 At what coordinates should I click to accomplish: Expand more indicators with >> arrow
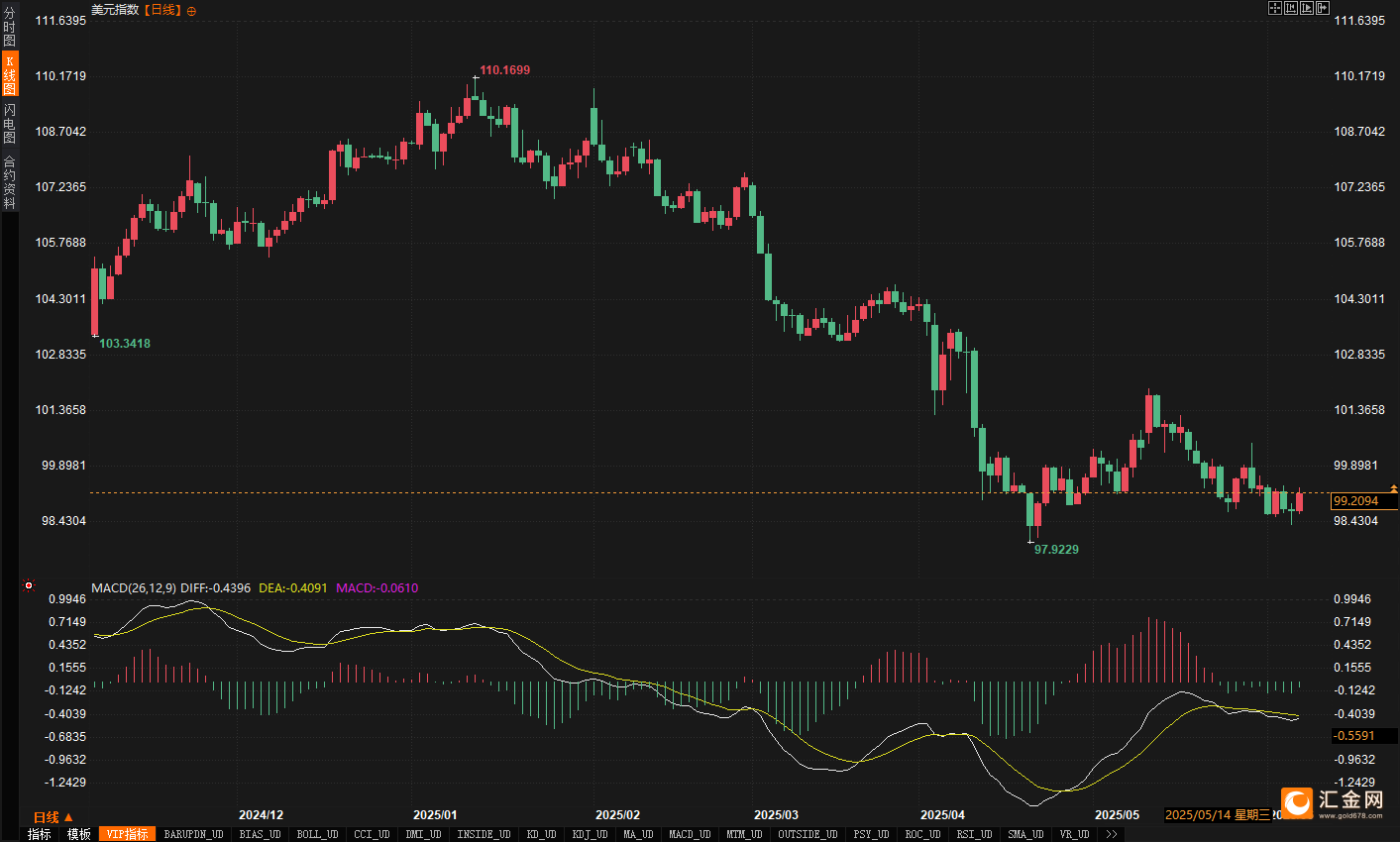click(1112, 834)
